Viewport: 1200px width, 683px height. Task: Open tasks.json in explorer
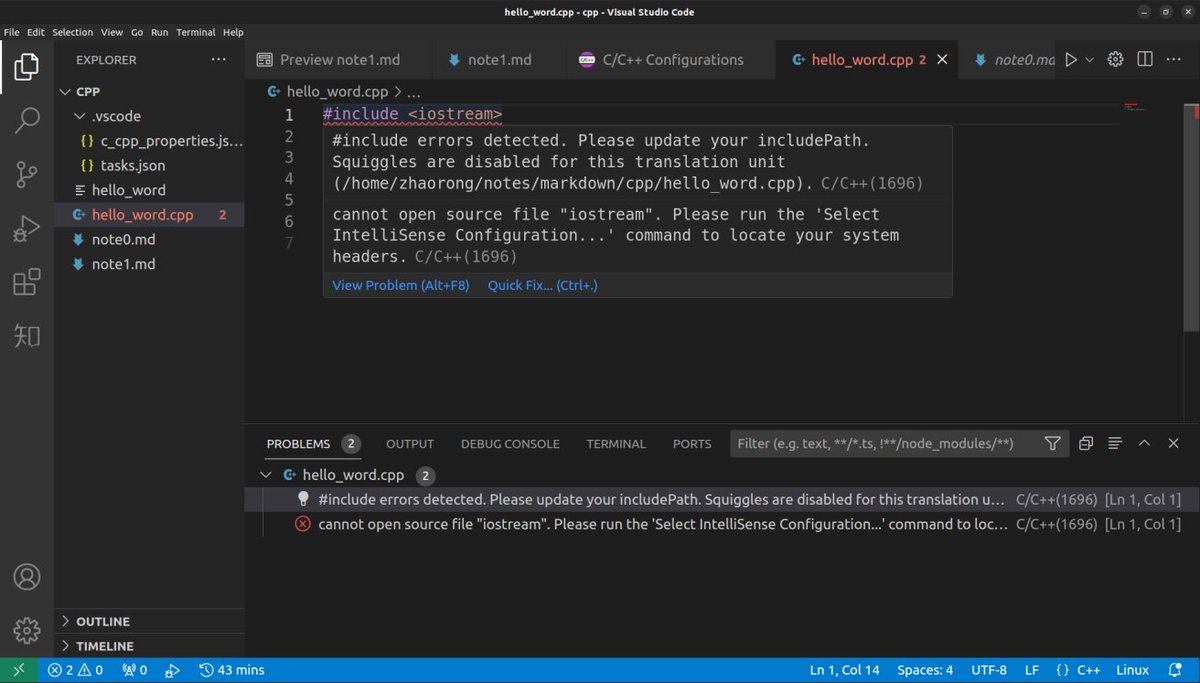coord(149,165)
